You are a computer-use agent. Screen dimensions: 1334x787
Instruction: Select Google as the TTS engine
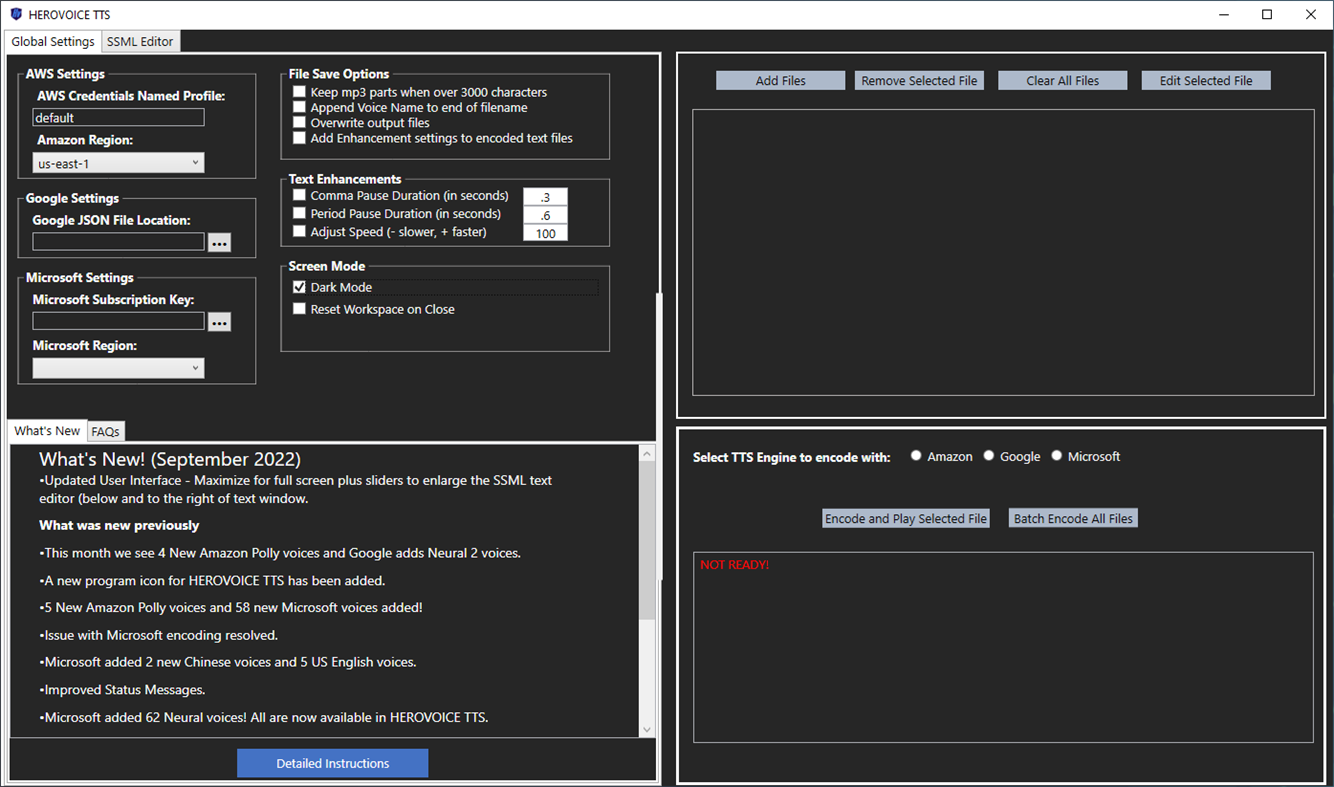point(989,455)
